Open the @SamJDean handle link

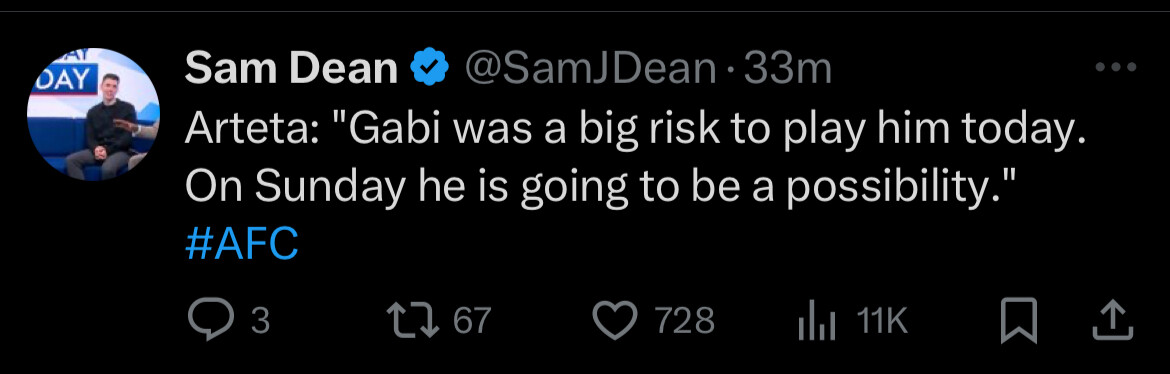[590, 70]
